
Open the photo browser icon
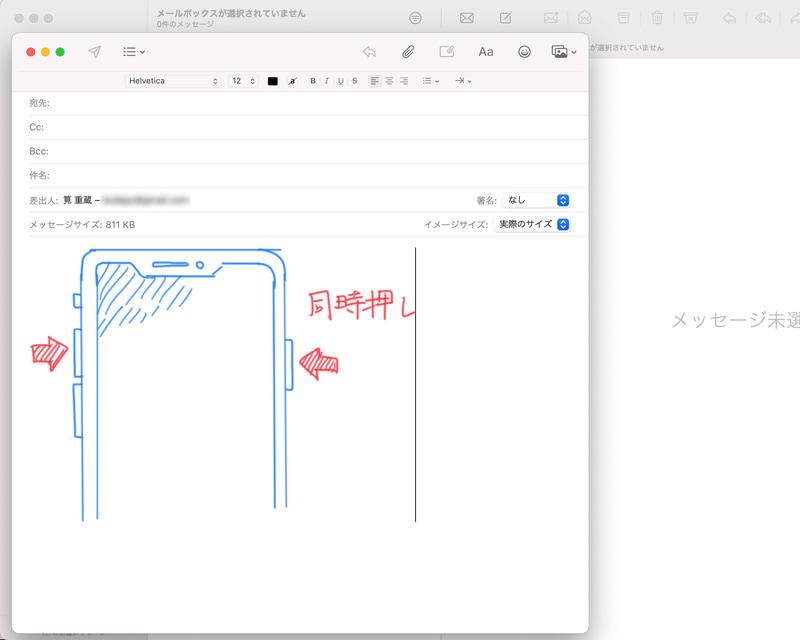pyautogui.click(x=562, y=51)
